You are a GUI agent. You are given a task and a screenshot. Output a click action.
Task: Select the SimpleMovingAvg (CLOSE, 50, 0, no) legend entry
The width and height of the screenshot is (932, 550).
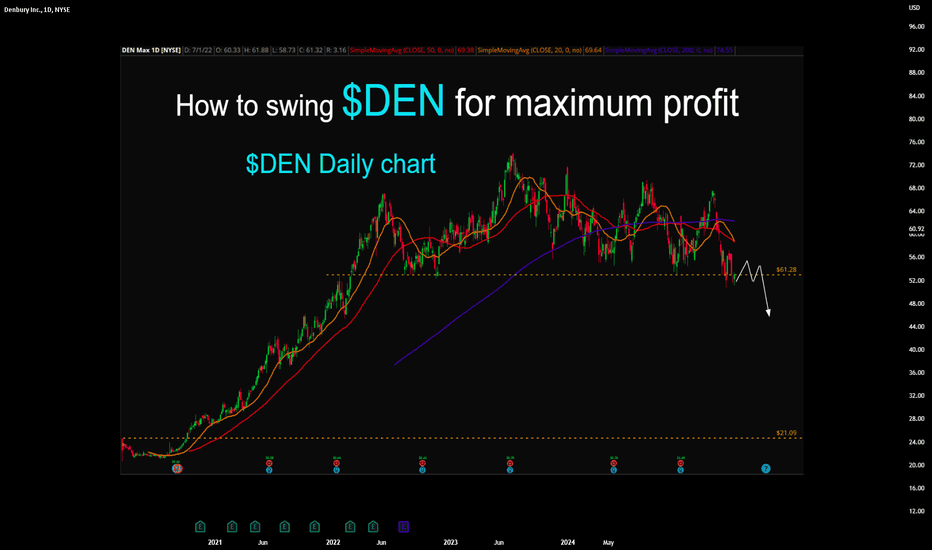[402, 50]
